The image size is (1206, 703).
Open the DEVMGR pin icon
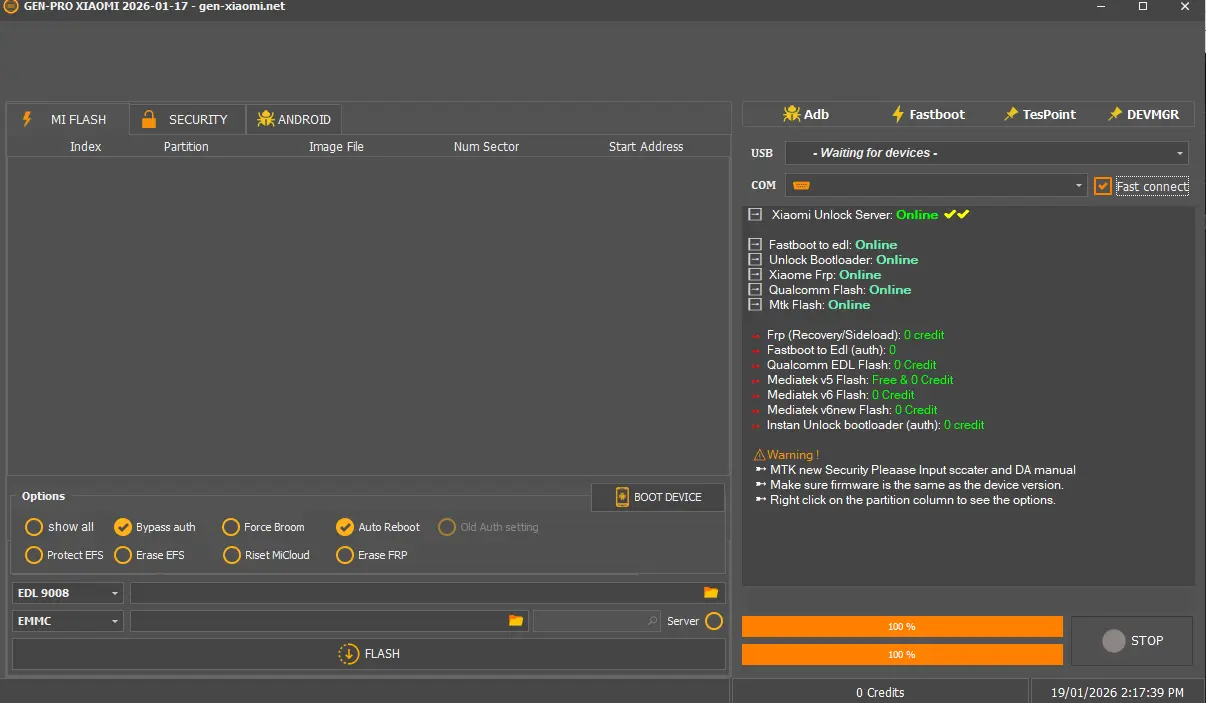1115,114
